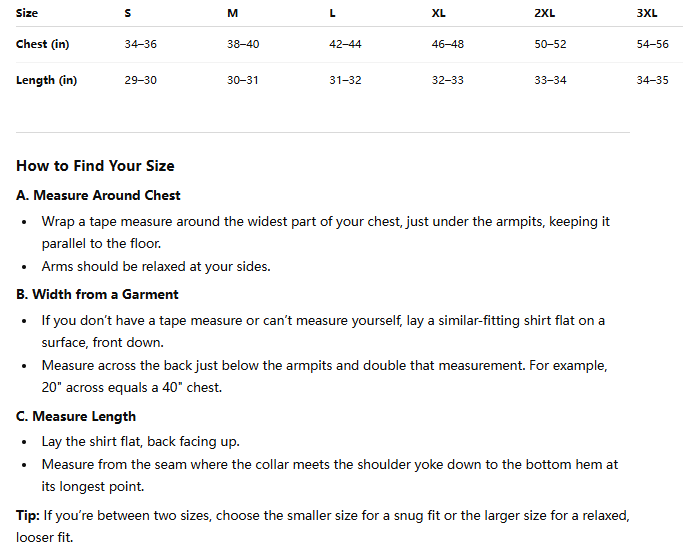Click the 38–40 chest value for M
683x550 pixels.
tap(243, 44)
